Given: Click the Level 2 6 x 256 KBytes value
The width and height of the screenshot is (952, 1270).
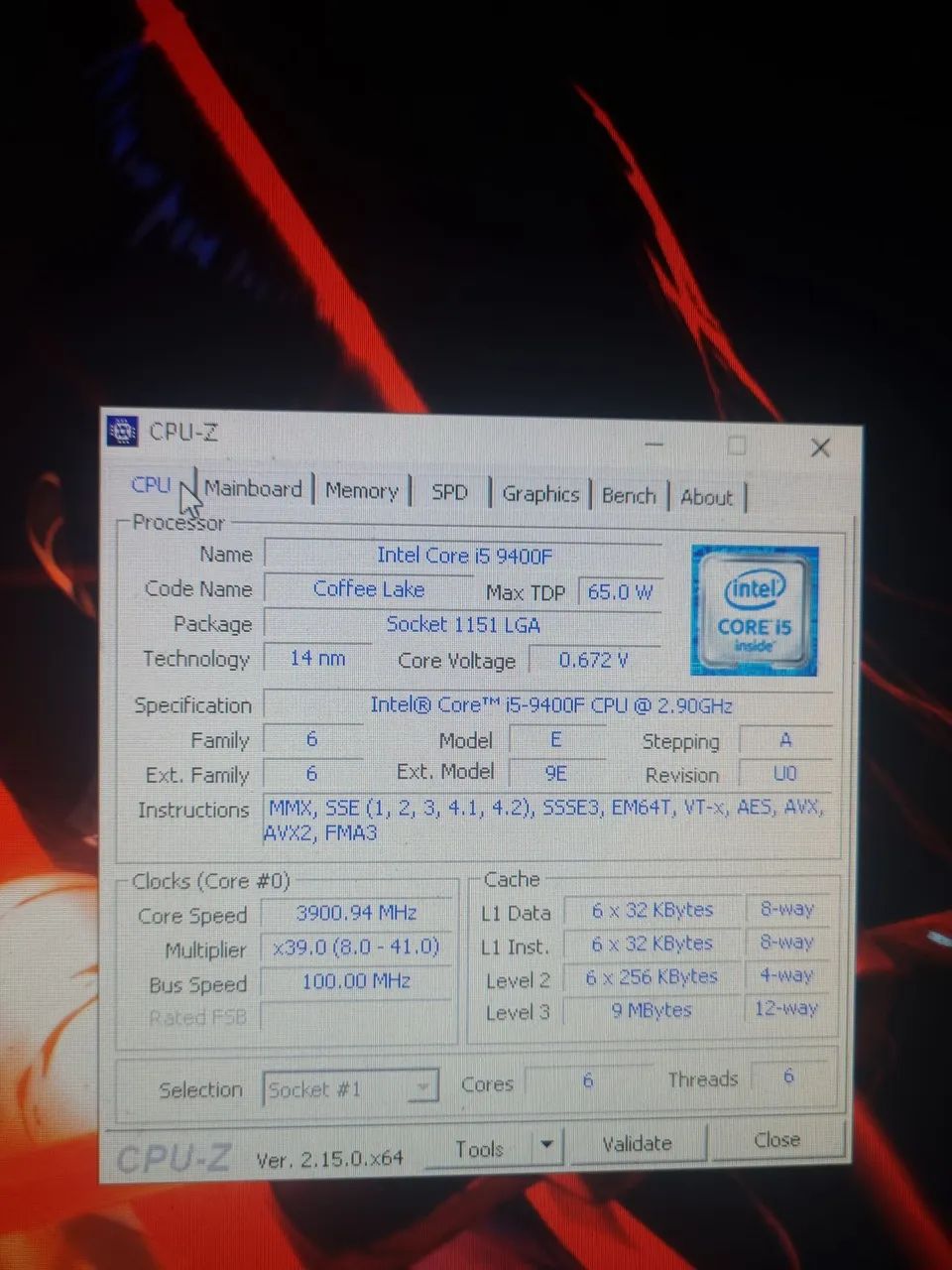Looking at the screenshot, I should [x=652, y=977].
